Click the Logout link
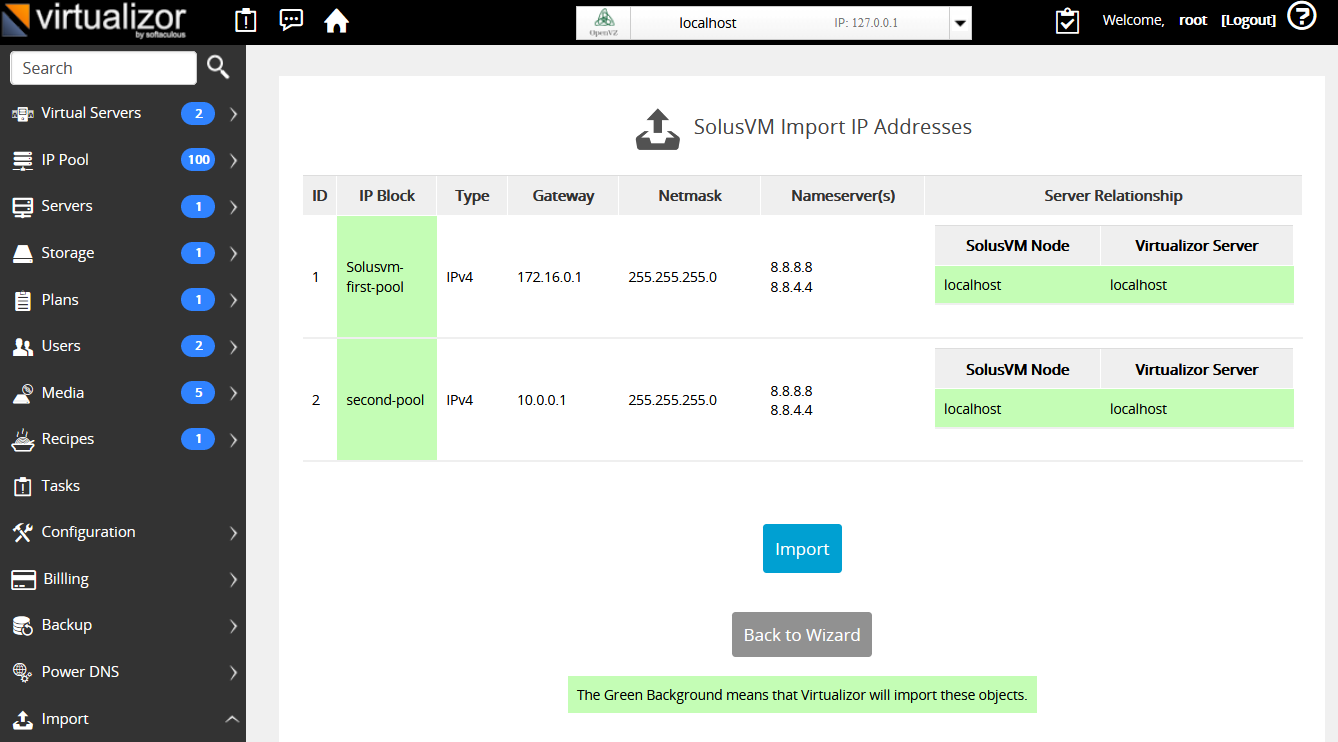This screenshot has width=1338, height=742. pos(1248,20)
